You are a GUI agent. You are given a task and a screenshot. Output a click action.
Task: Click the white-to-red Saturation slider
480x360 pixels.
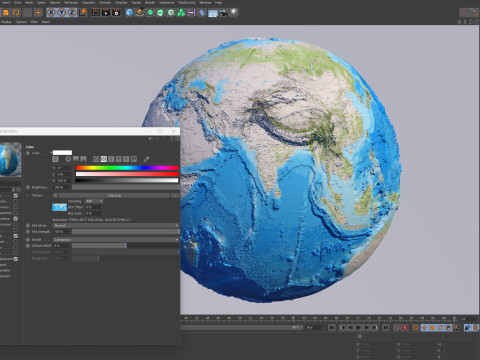[x=127, y=174]
